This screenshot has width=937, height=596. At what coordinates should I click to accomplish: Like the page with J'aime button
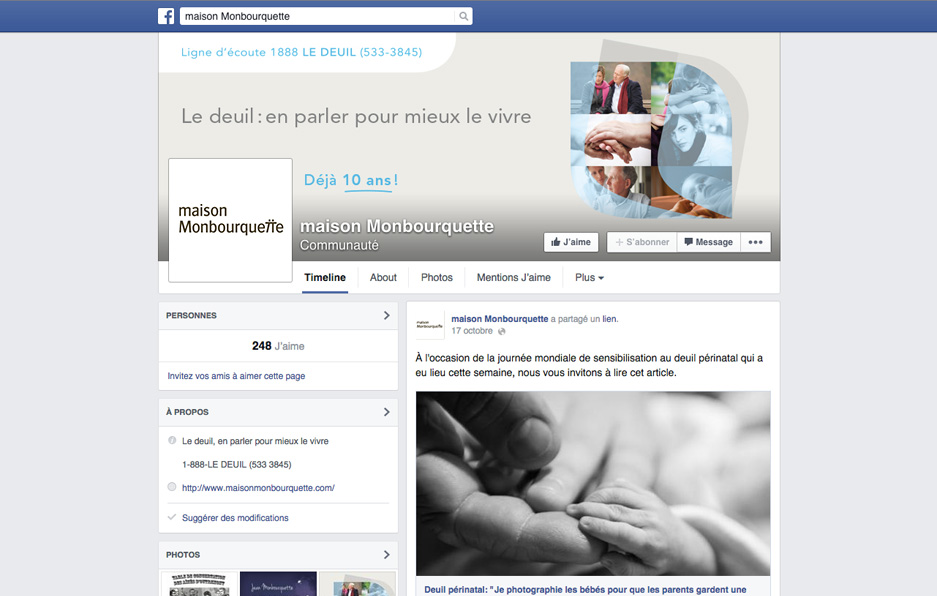click(571, 242)
